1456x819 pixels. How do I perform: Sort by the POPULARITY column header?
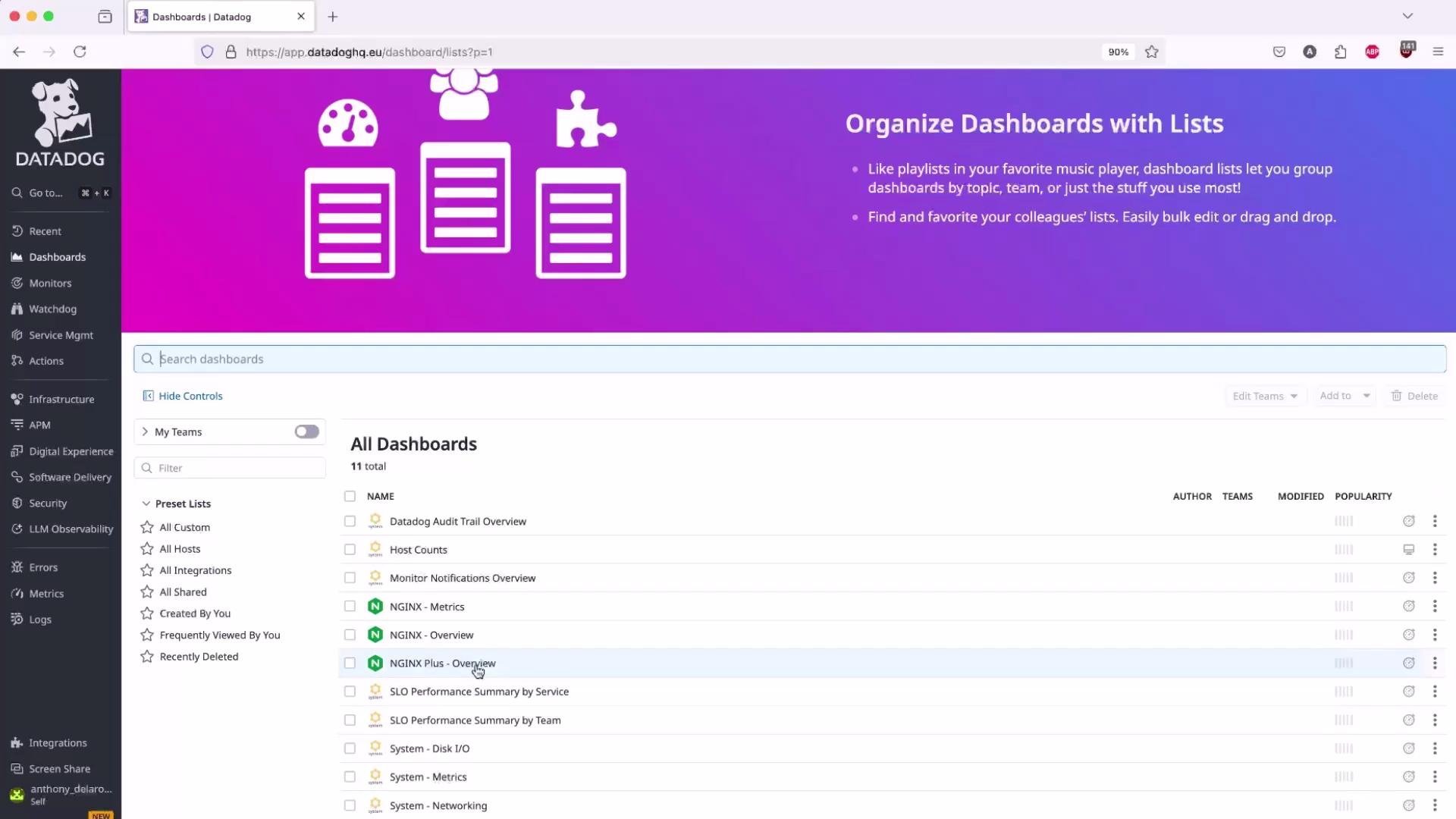(x=1363, y=496)
